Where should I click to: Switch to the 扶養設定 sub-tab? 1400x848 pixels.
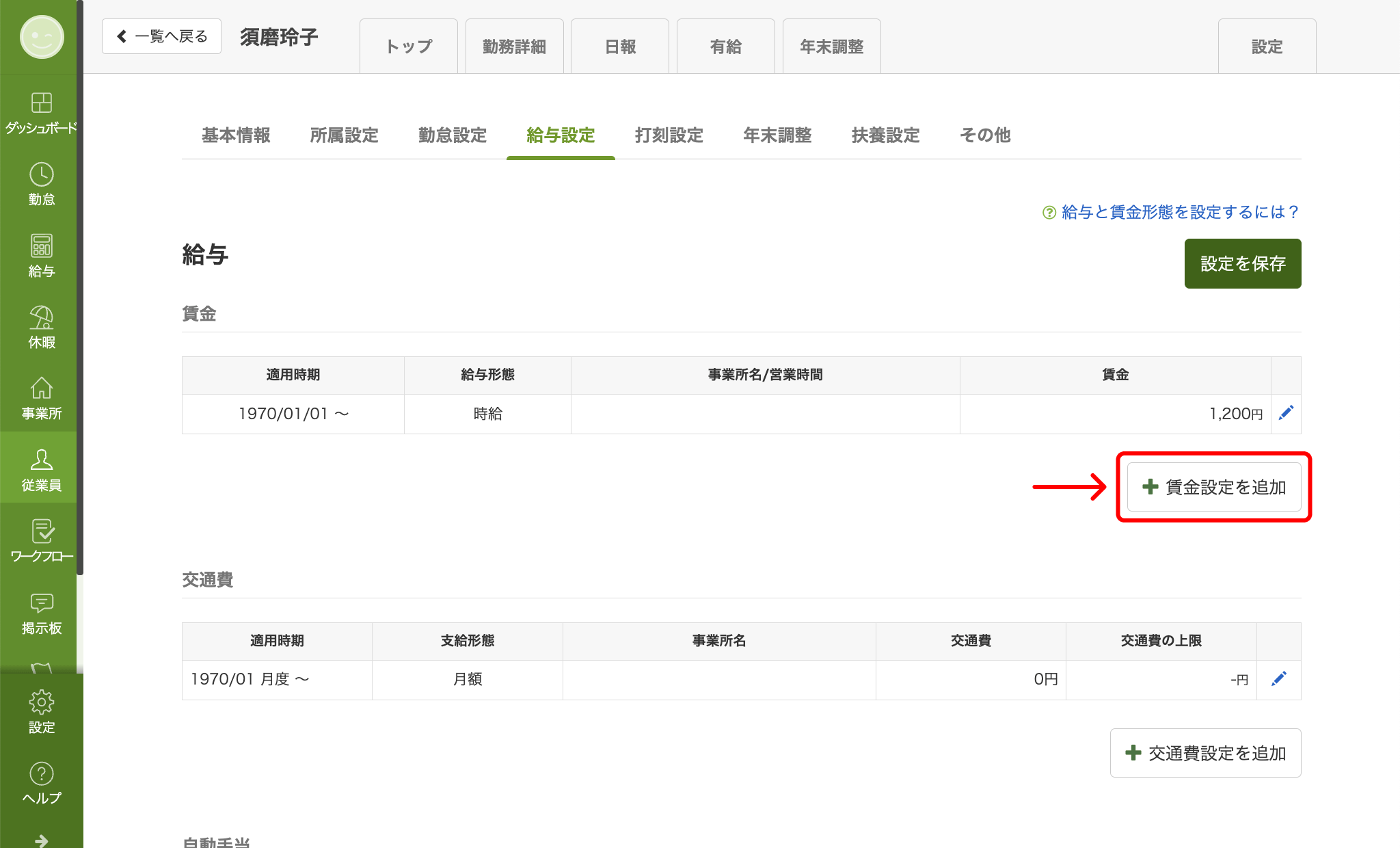(x=885, y=135)
